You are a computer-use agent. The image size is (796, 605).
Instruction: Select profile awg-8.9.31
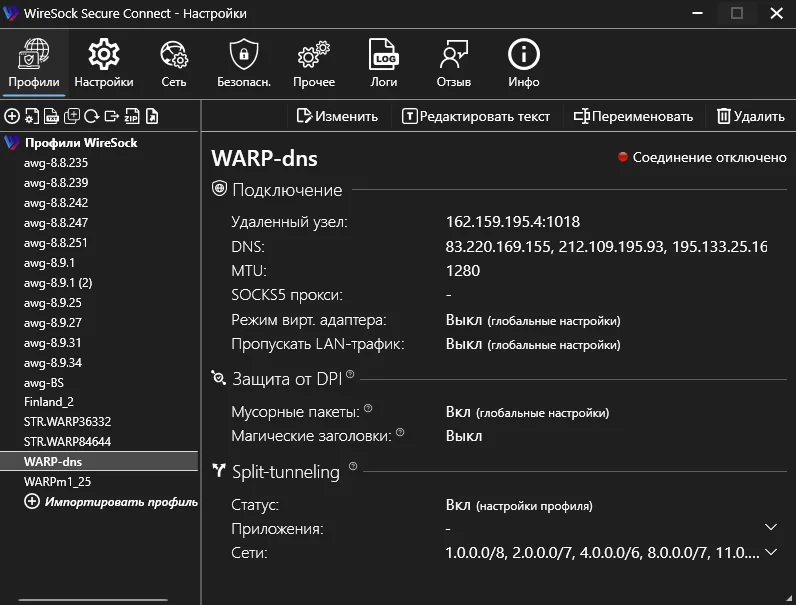coord(52,343)
